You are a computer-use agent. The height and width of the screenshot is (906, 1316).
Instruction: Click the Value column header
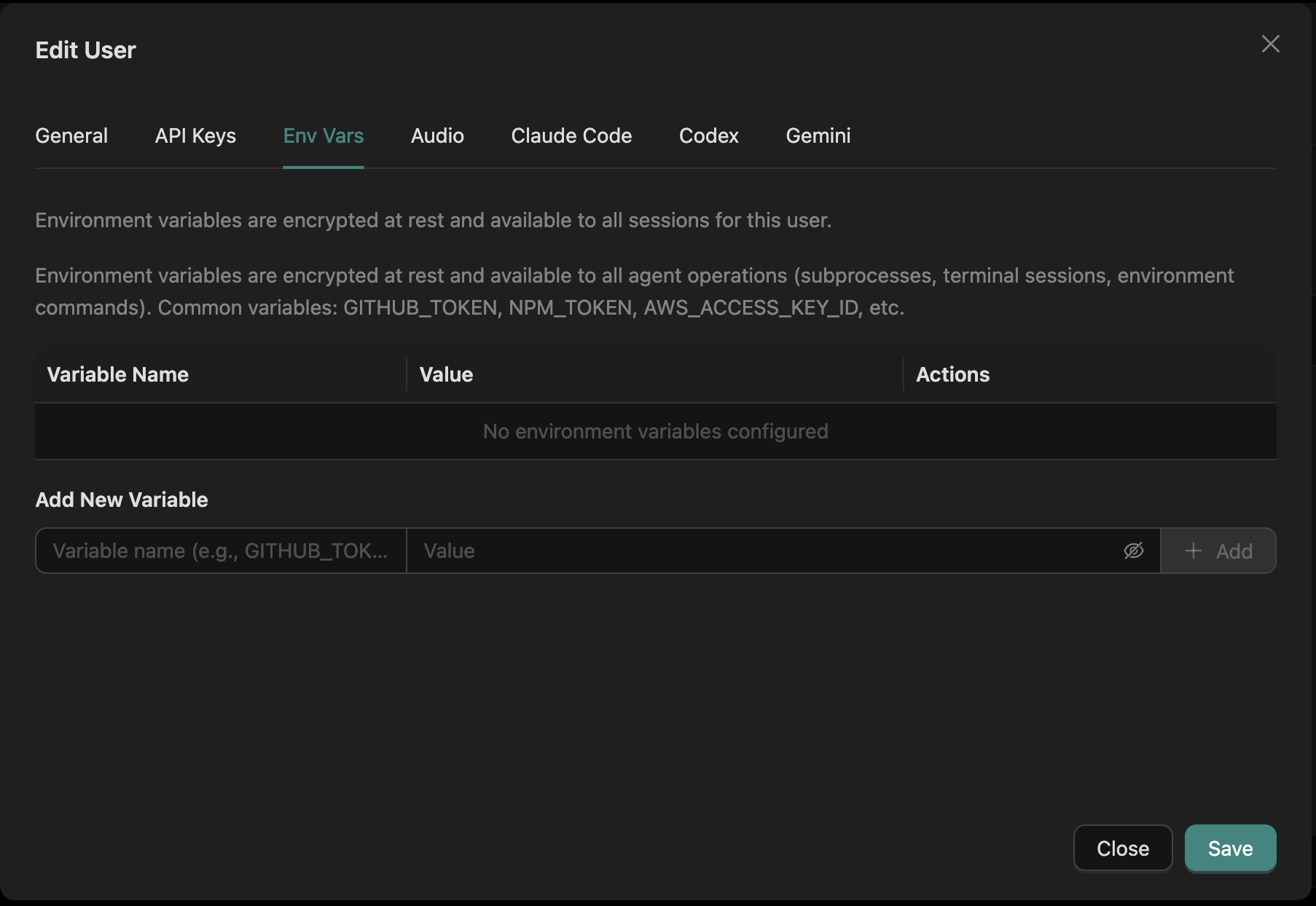[x=445, y=374]
